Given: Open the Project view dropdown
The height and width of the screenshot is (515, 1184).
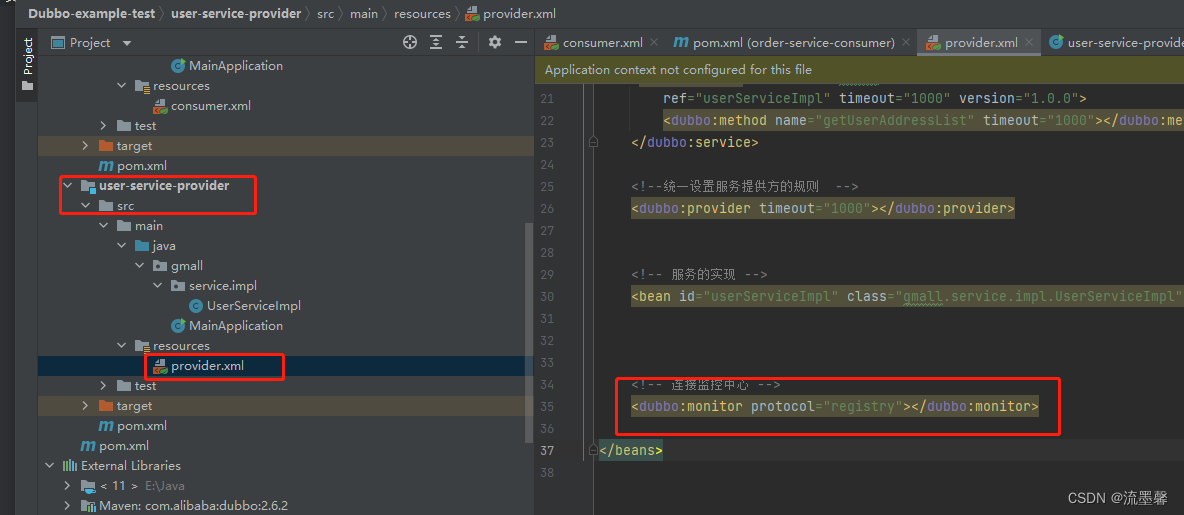Looking at the screenshot, I should (x=126, y=43).
